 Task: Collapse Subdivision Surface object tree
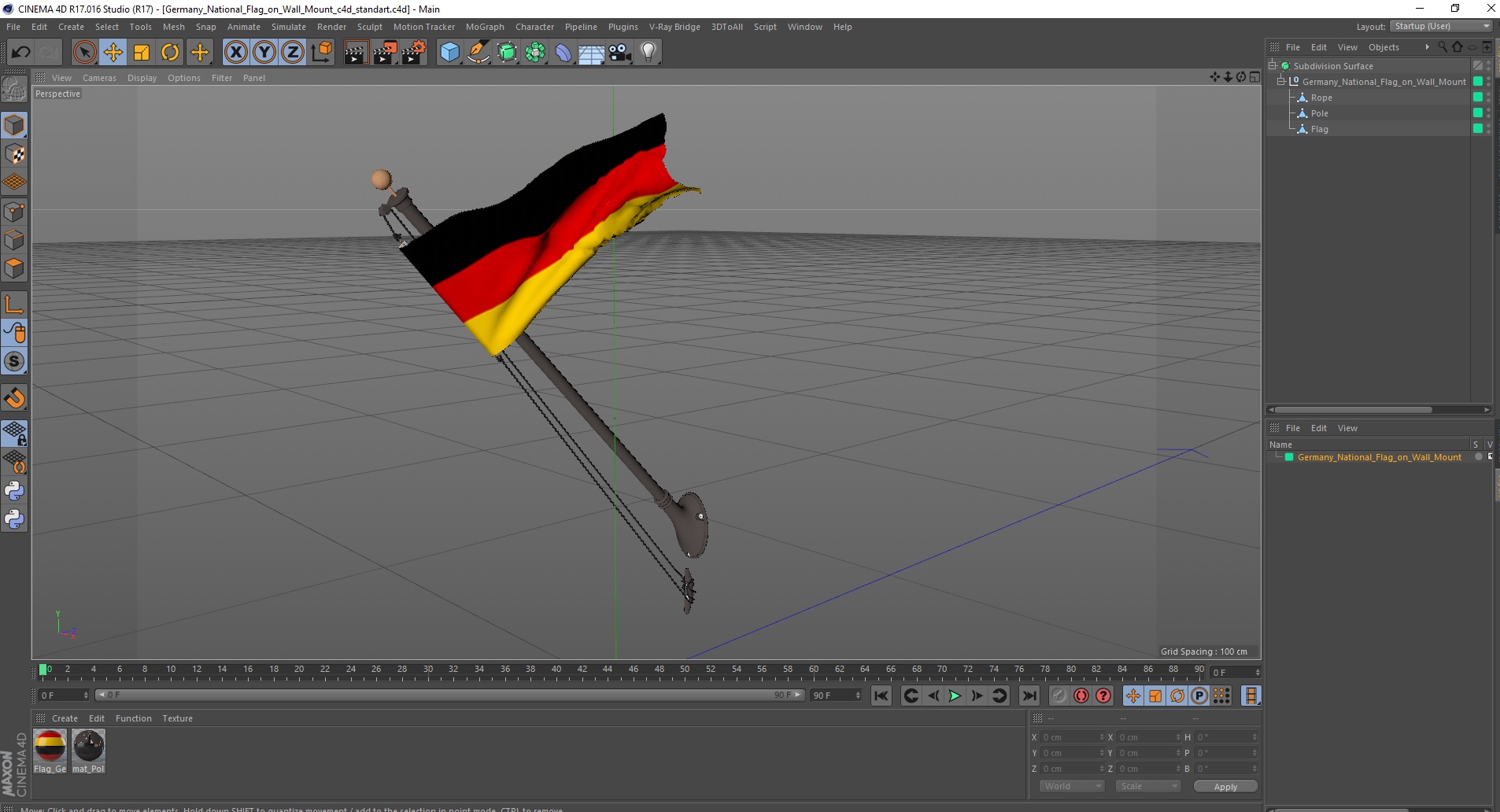click(x=1273, y=66)
